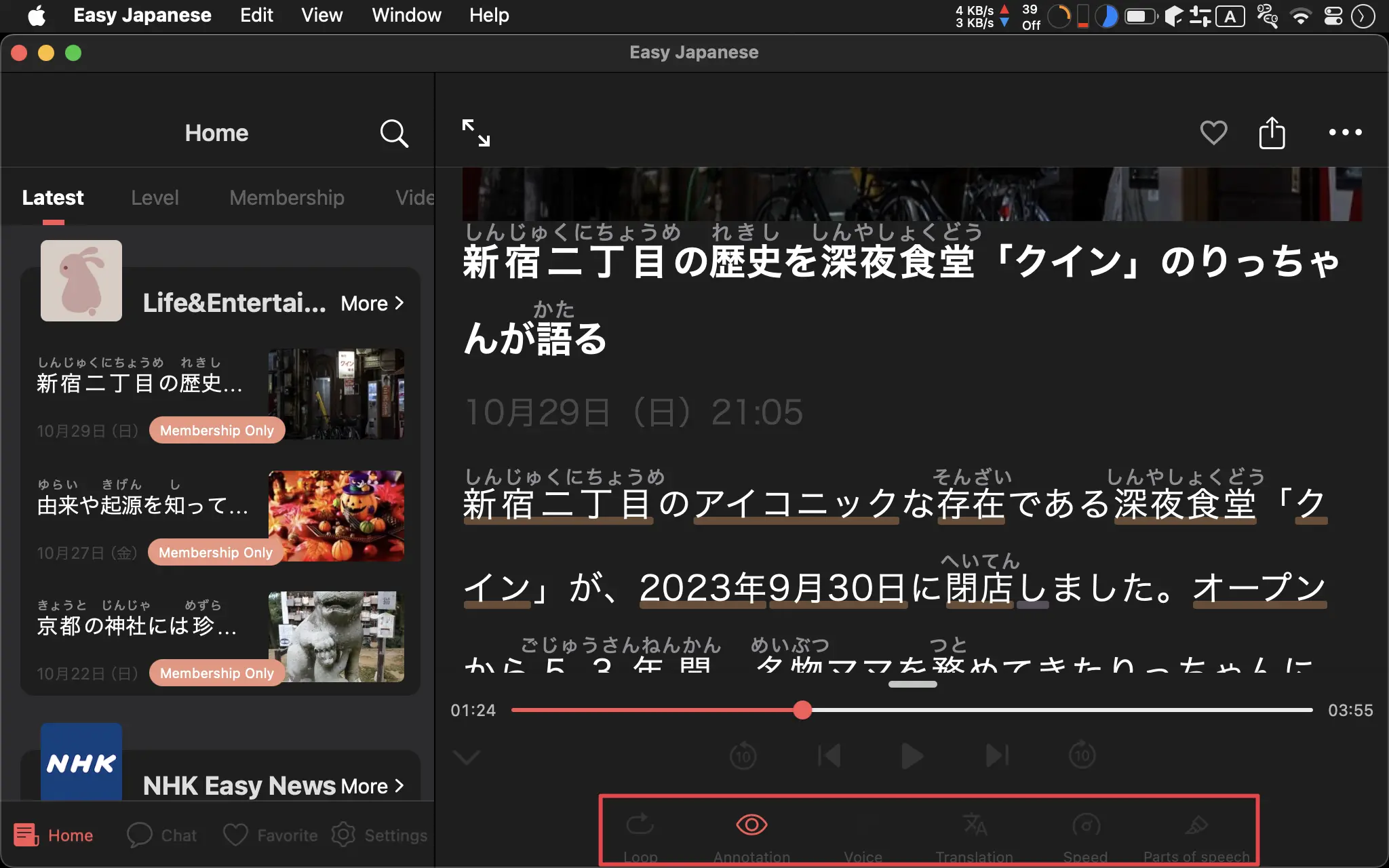The height and width of the screenshot is (868, 1389).
Task: Play the article audio
Action: (x=912, y=755)
